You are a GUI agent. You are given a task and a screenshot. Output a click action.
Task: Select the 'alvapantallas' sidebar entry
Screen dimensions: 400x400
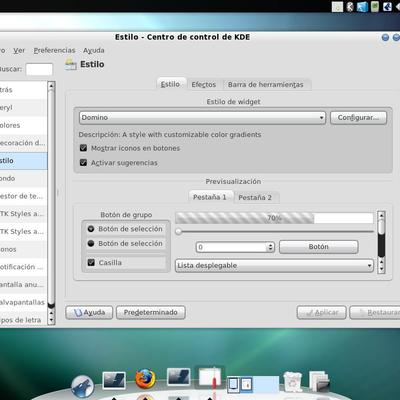[23, 302]
